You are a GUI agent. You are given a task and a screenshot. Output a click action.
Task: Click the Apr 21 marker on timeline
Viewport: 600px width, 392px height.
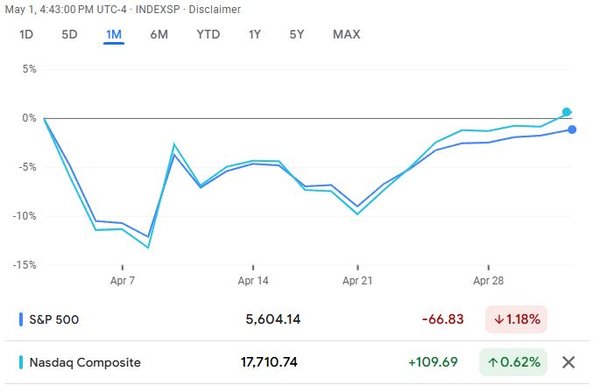click(357, 280)
